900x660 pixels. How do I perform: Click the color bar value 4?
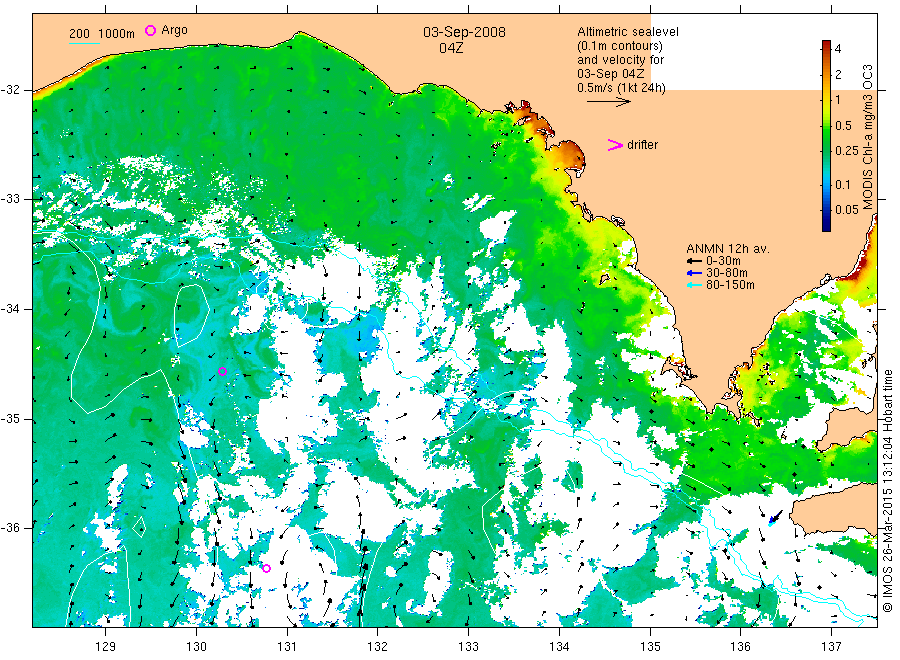pos(837,49)
